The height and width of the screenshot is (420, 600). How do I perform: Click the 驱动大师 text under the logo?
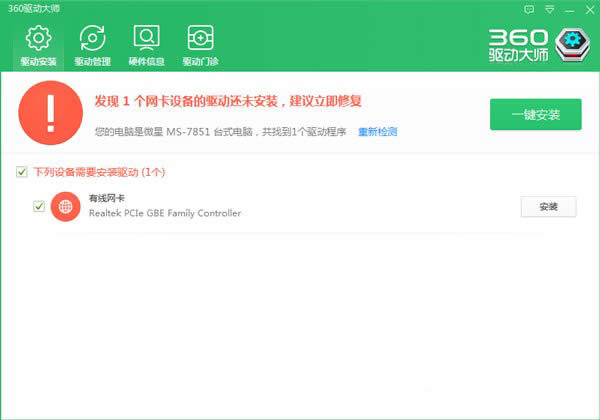click(x=518, y=58)
